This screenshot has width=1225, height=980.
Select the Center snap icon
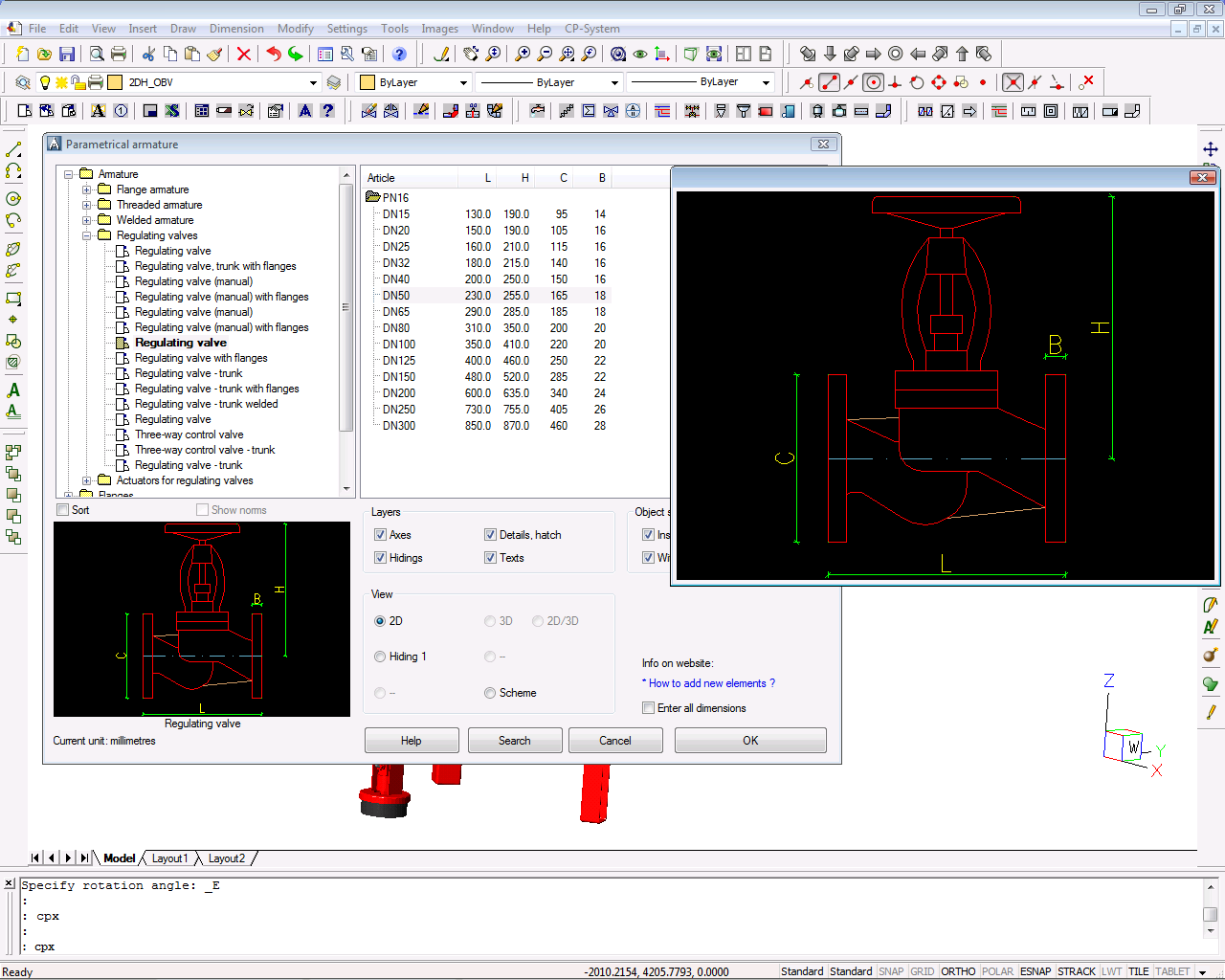point(873,82)
